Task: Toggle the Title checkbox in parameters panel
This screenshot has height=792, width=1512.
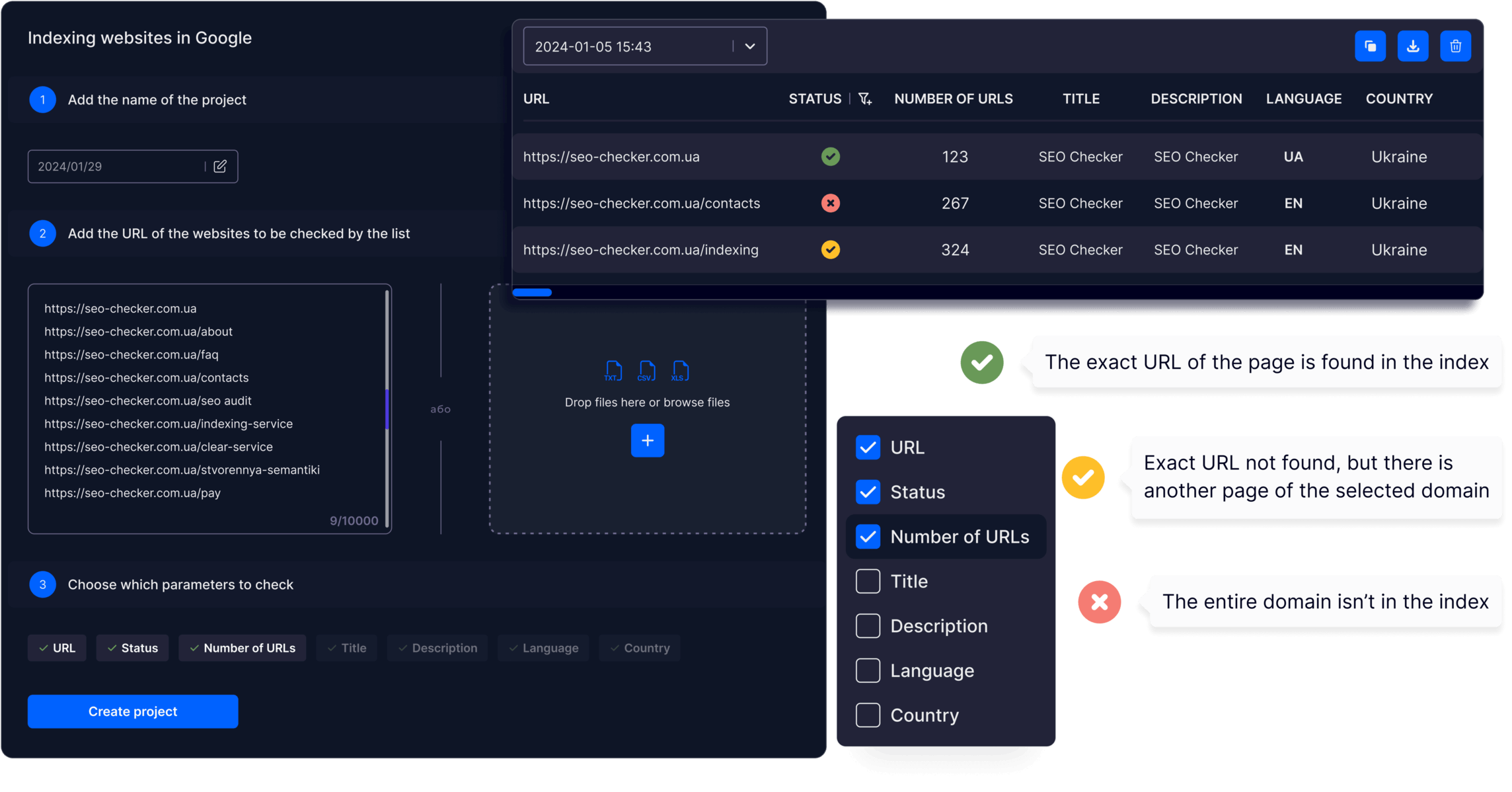Action: tap(867, 581)
